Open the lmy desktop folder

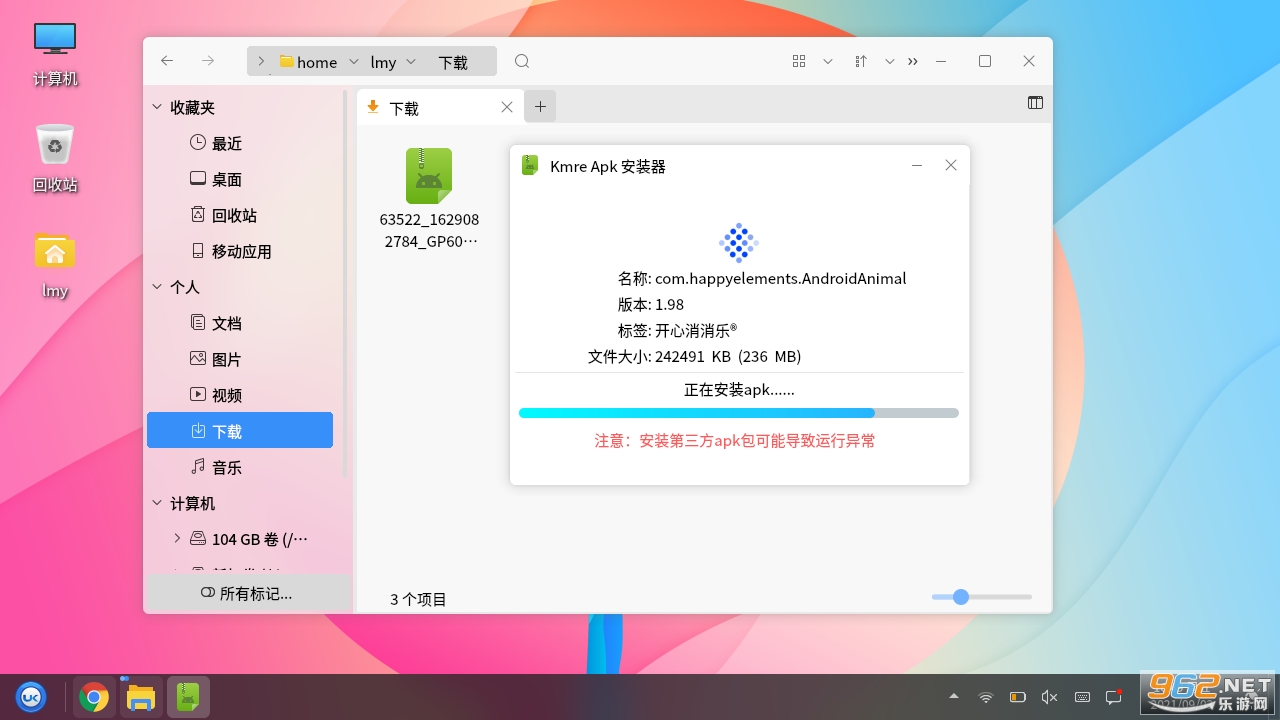coord(55,265)
